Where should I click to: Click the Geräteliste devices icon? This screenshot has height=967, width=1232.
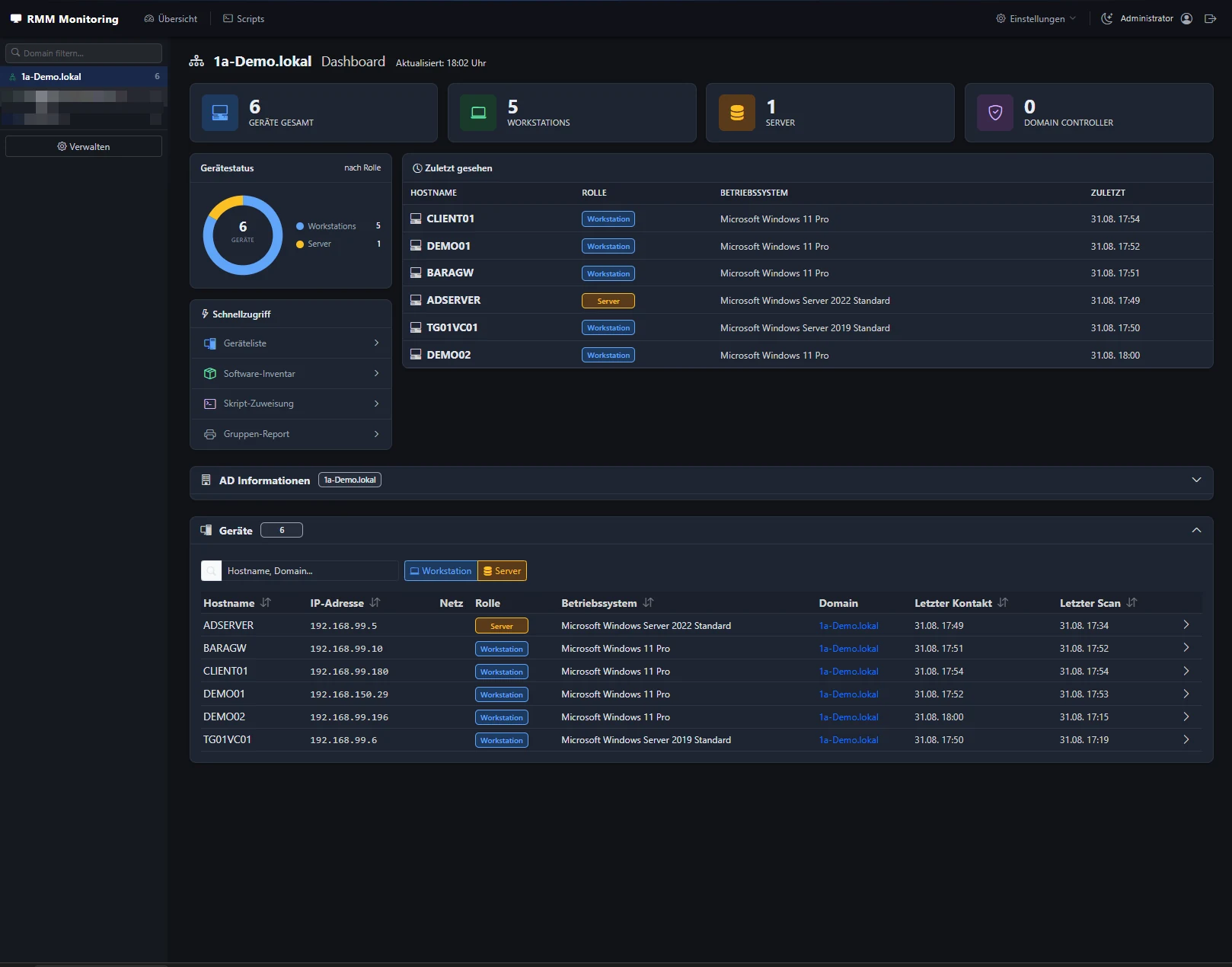pyautogui.click(x=210, y=343)
